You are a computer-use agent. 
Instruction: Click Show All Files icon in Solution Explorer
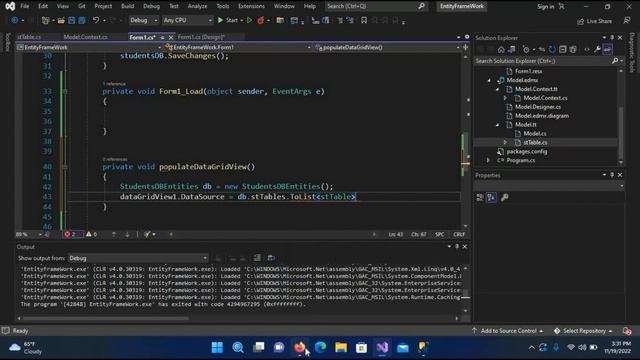[573, 49]
